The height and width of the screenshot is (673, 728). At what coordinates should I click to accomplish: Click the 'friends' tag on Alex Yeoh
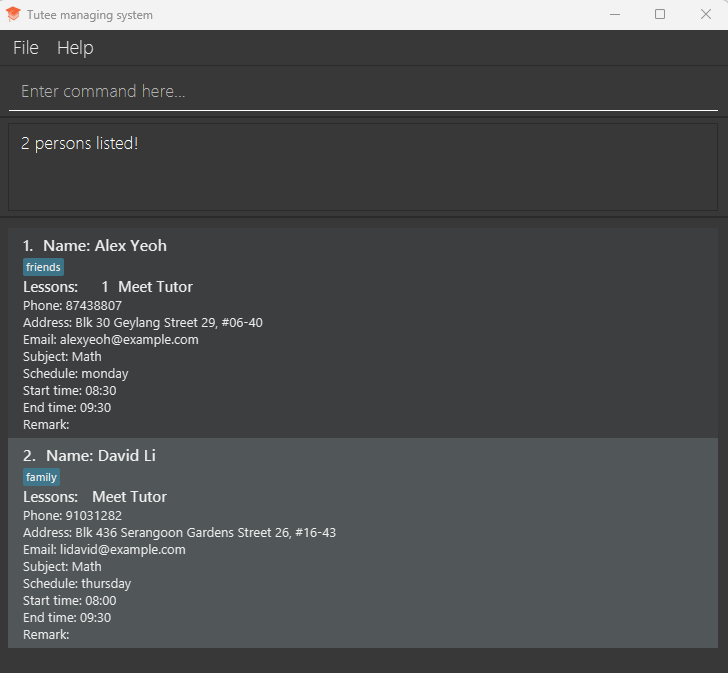(x=43, y=267)
